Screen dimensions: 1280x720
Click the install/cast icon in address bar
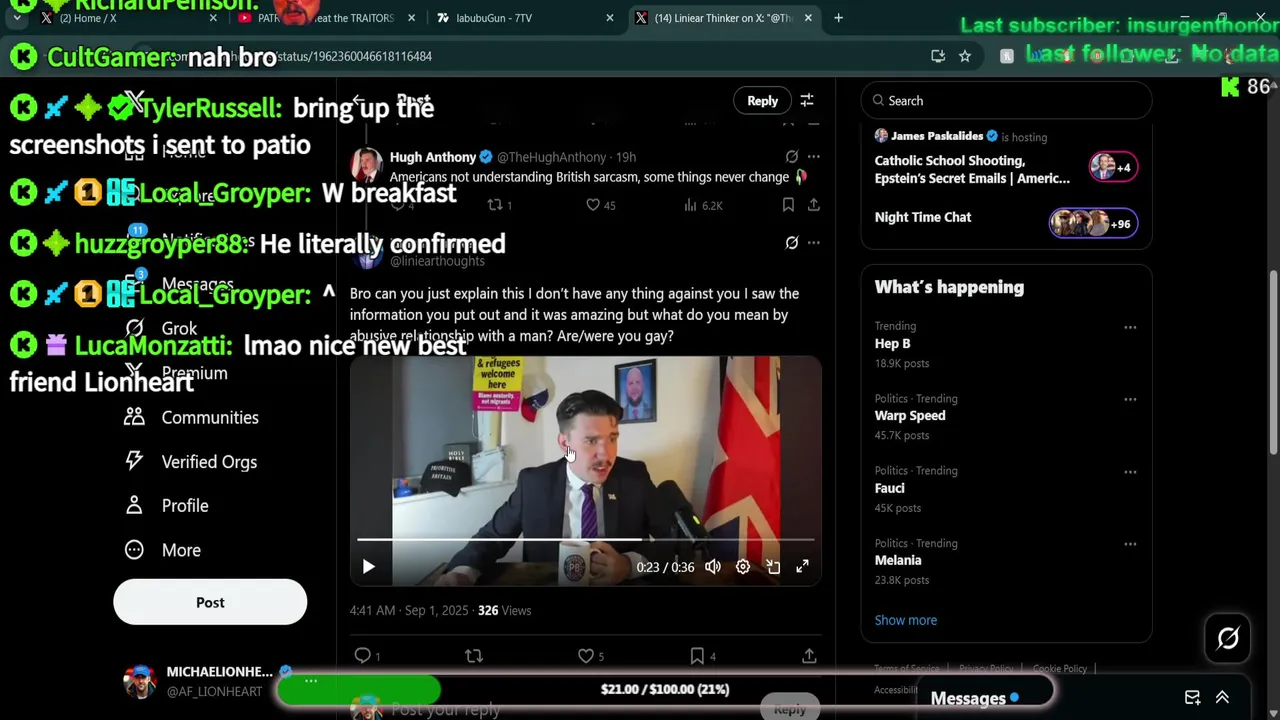[x=938, y=56]
